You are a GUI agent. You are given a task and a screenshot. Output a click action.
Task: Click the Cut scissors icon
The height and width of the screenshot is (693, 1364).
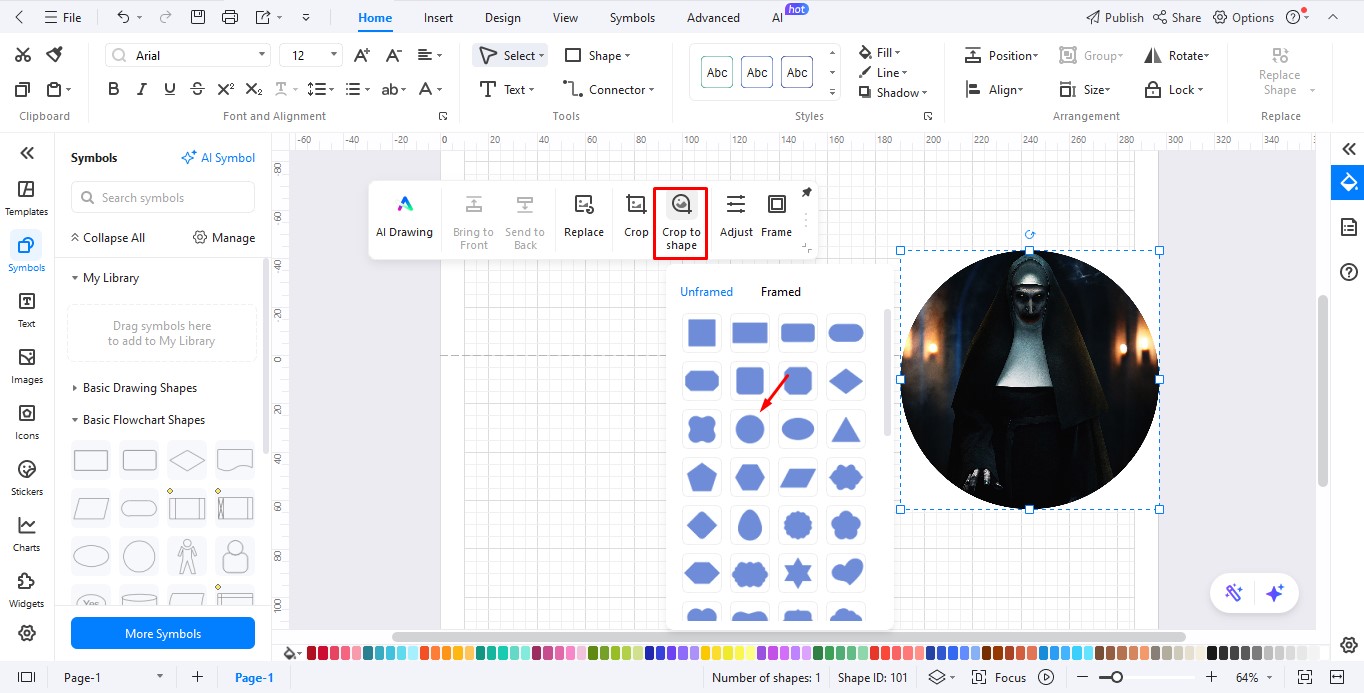click(x=22, y=55)
